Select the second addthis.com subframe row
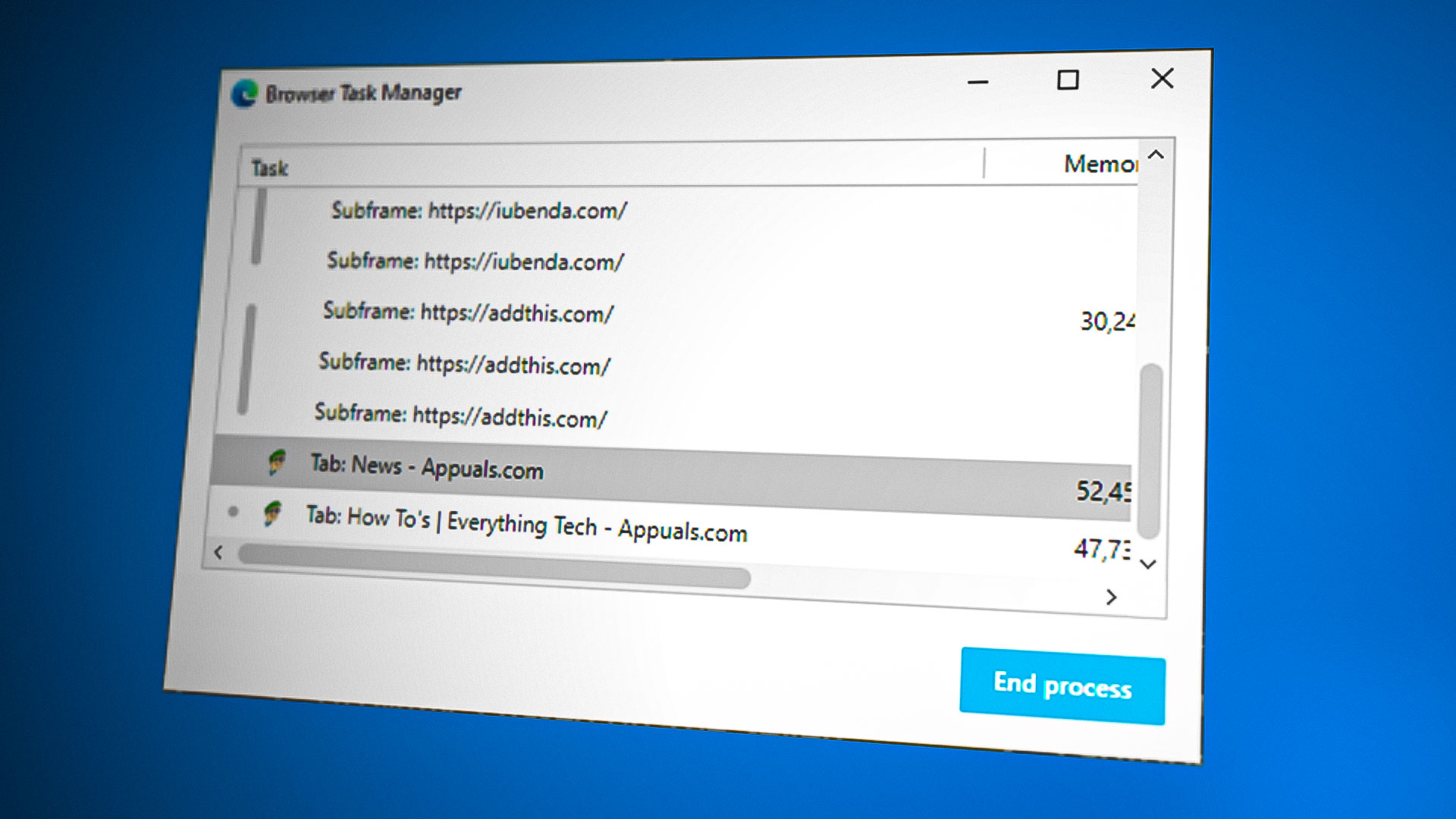 pyautogui.click(x=466, y=365)
